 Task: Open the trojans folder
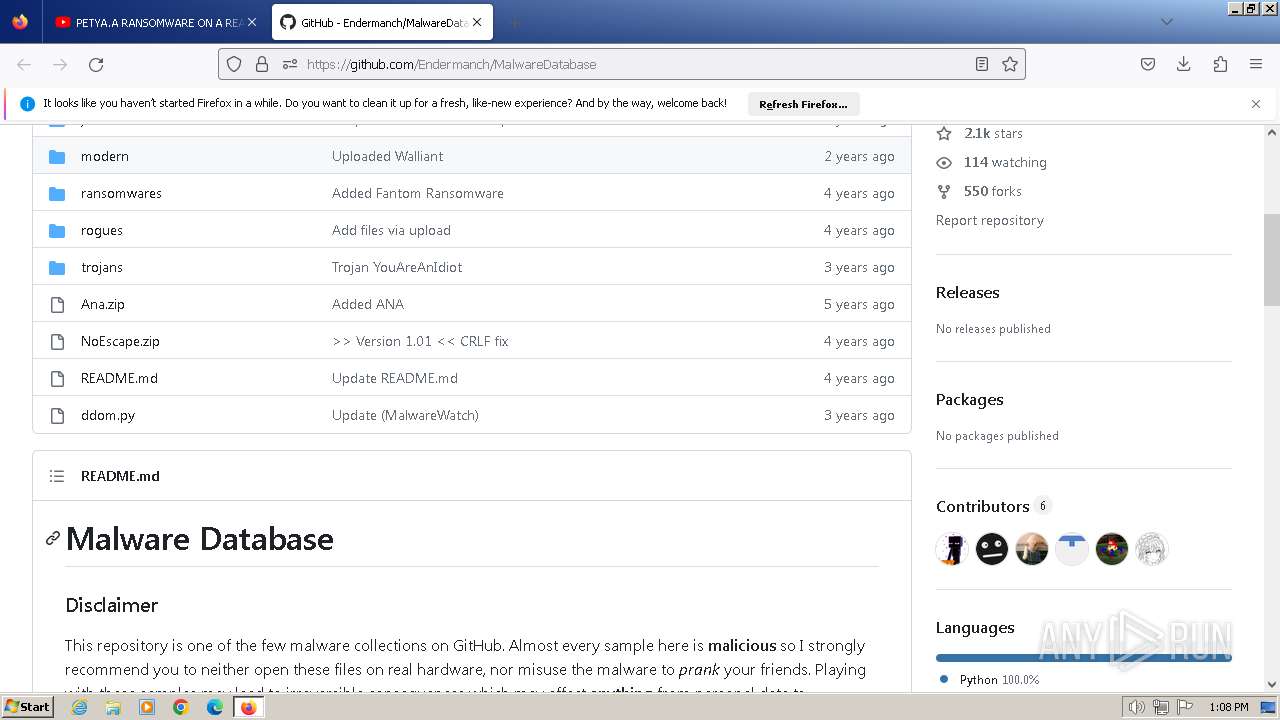coord(102,267)
